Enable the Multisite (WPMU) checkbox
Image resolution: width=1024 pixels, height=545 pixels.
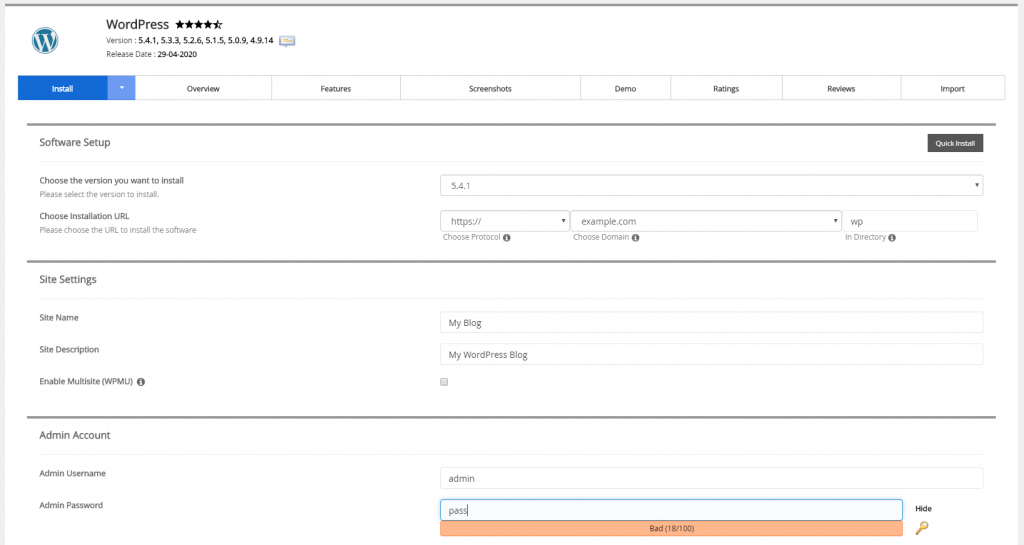click(444, 382)
